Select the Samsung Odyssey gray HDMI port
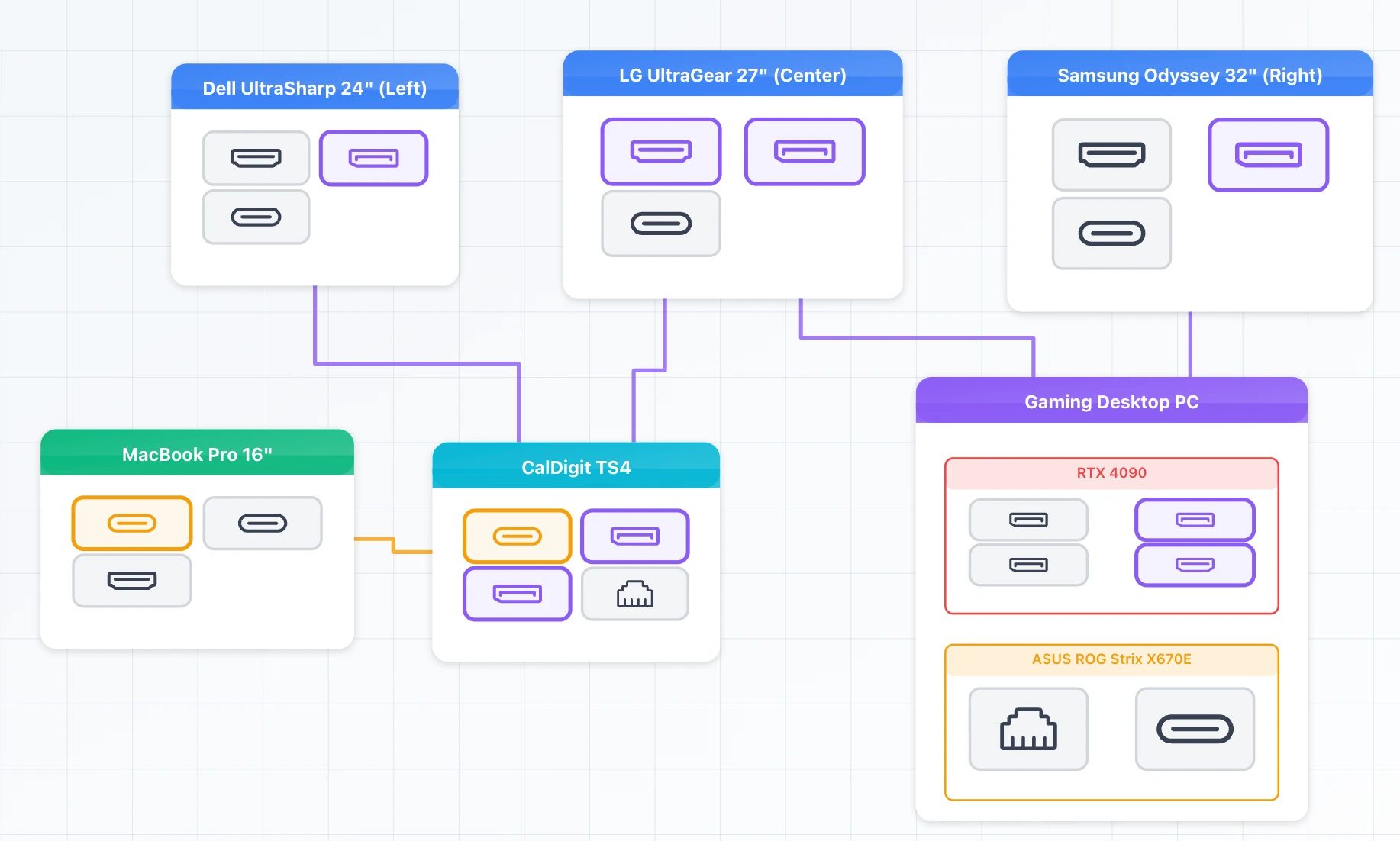1400x841 pixels. [x=1111, y=155]
